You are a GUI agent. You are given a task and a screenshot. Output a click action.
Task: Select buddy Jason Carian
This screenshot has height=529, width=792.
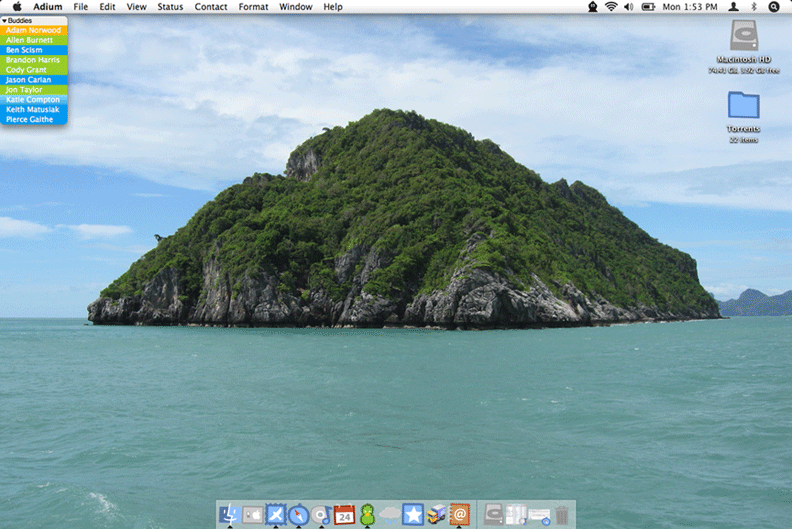coord(34,80)
